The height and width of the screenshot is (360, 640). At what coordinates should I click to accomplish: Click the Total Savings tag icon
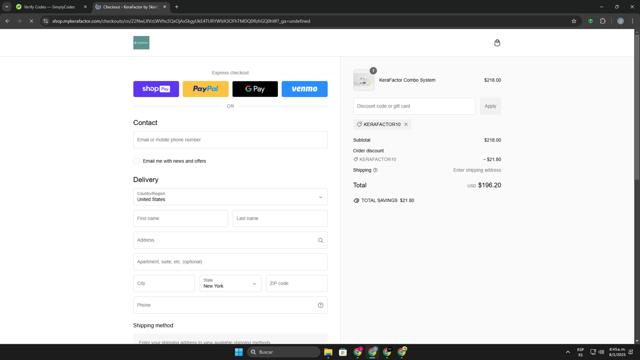pyautogui.click(x=356, y=200)
